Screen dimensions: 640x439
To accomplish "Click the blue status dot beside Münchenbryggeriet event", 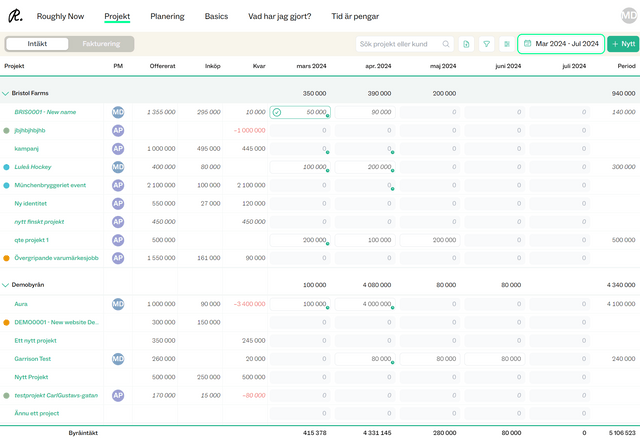I will (x=6, y=185).
